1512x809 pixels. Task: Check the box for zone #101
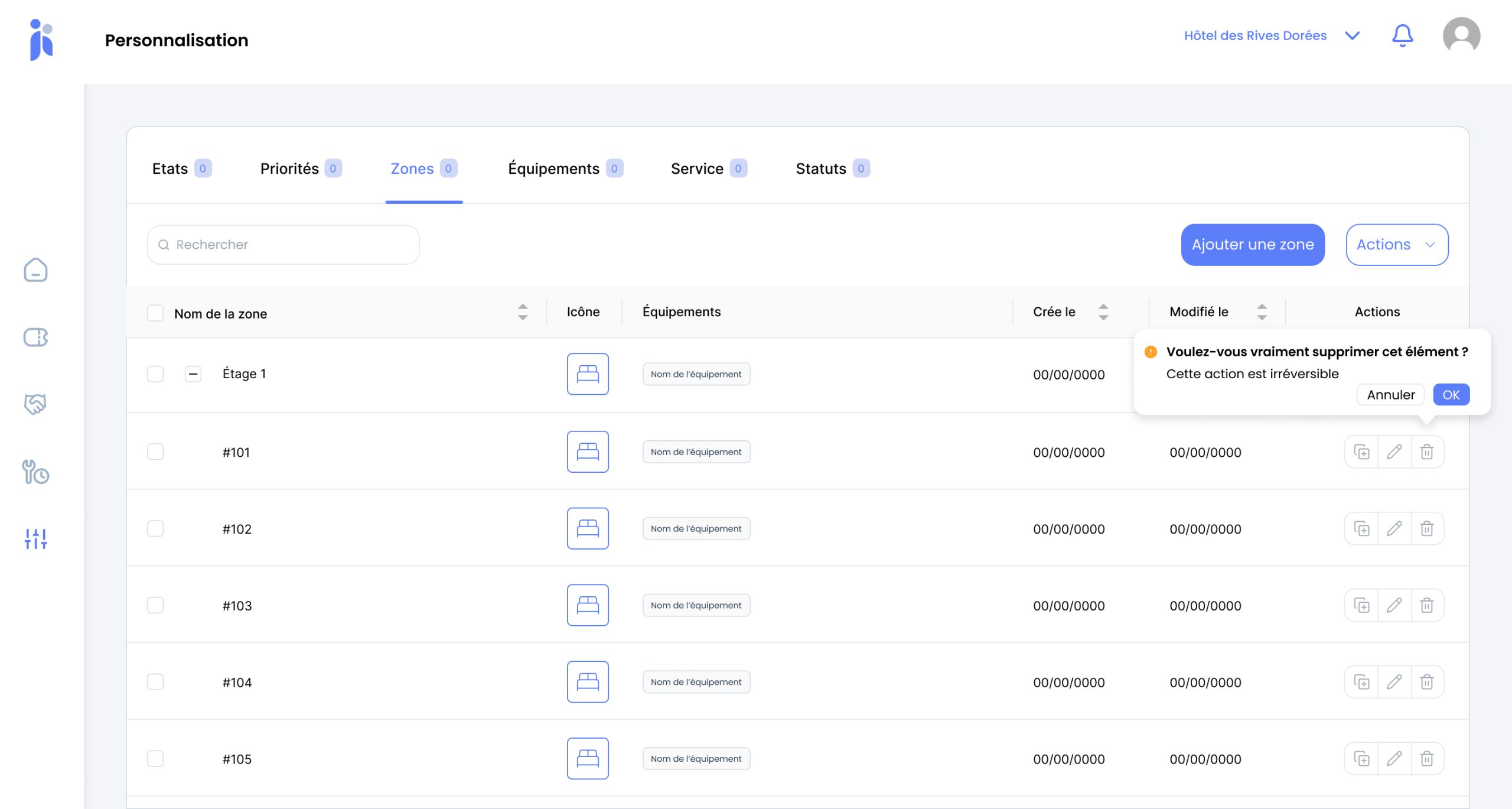pos(155,452)
